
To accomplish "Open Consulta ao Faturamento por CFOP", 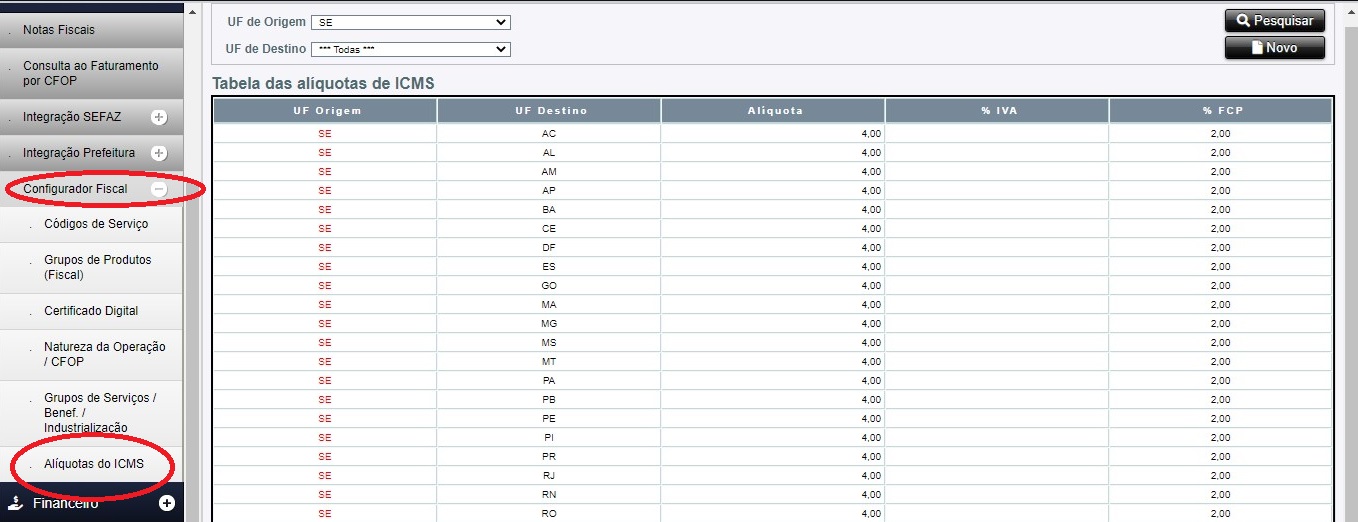I will tap(90, 73).
